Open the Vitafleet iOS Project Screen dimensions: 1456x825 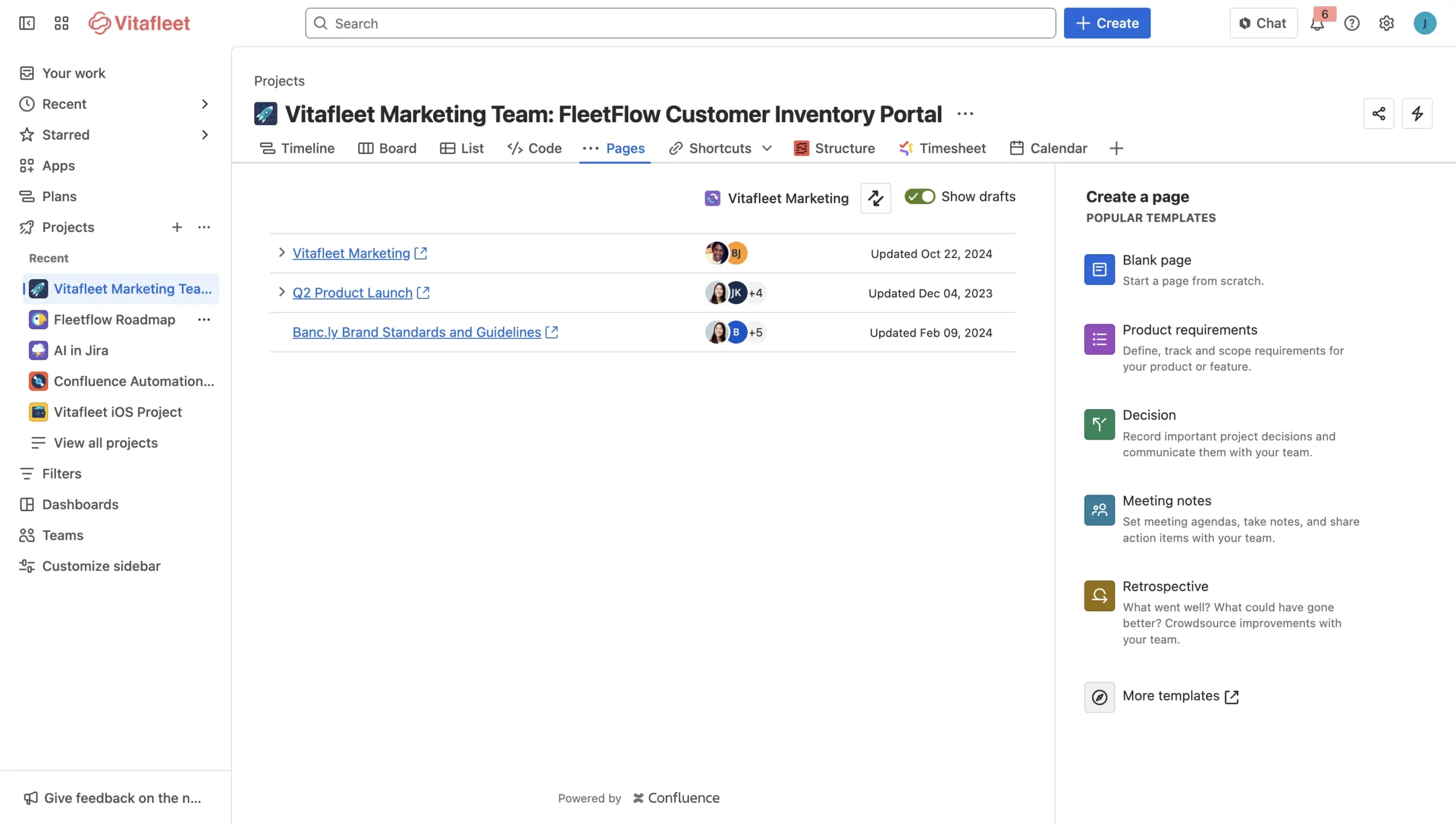[x=118, y=412]
